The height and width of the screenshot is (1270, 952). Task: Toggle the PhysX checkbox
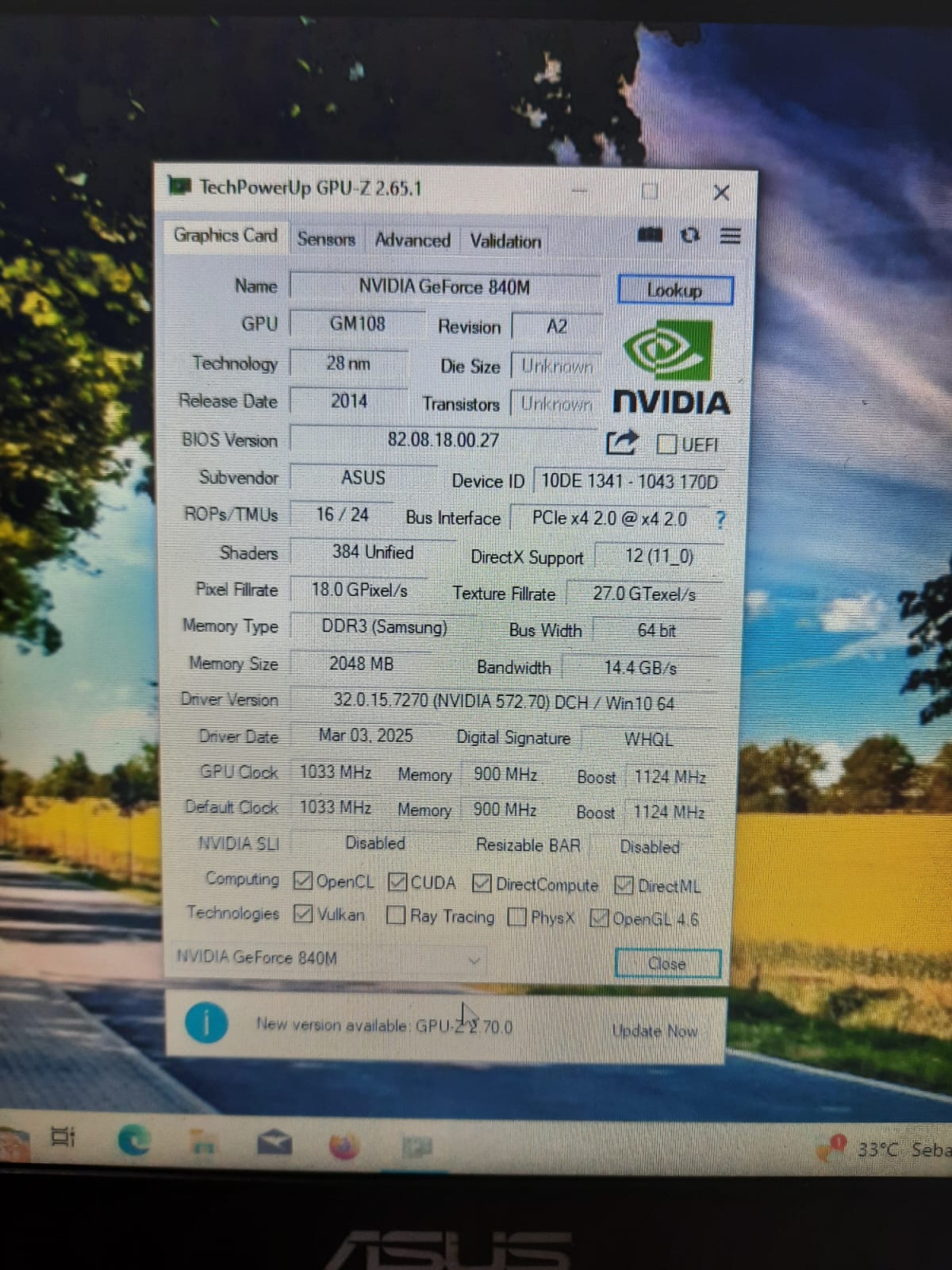point(516,917)
